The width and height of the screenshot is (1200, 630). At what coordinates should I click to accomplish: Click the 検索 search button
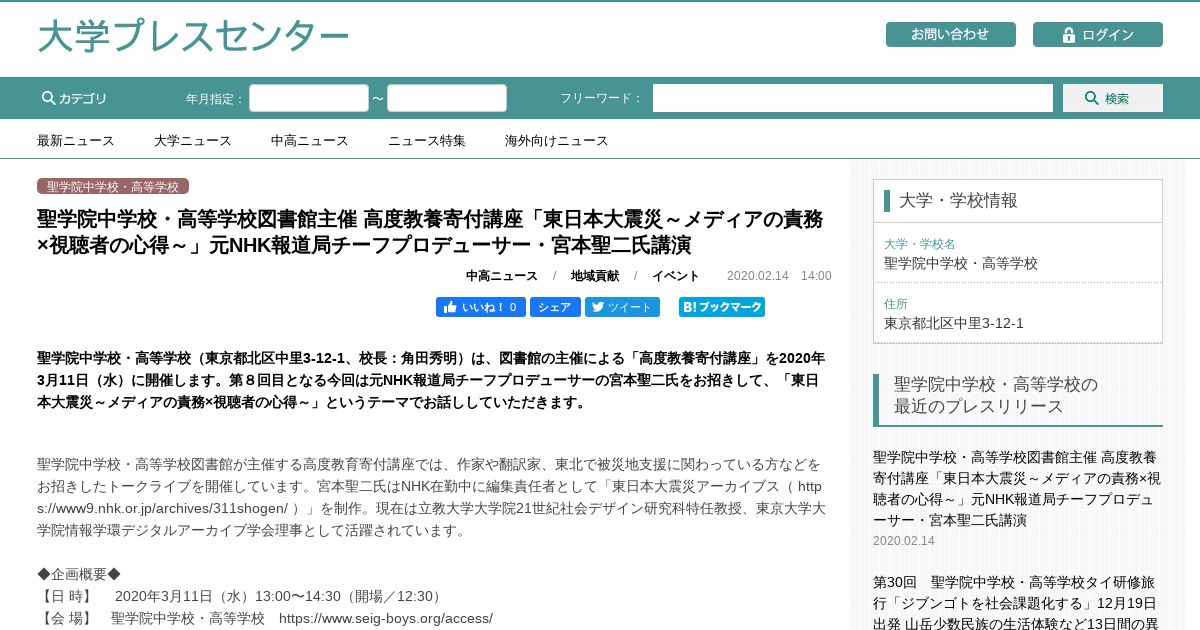tap(1113, 98)
